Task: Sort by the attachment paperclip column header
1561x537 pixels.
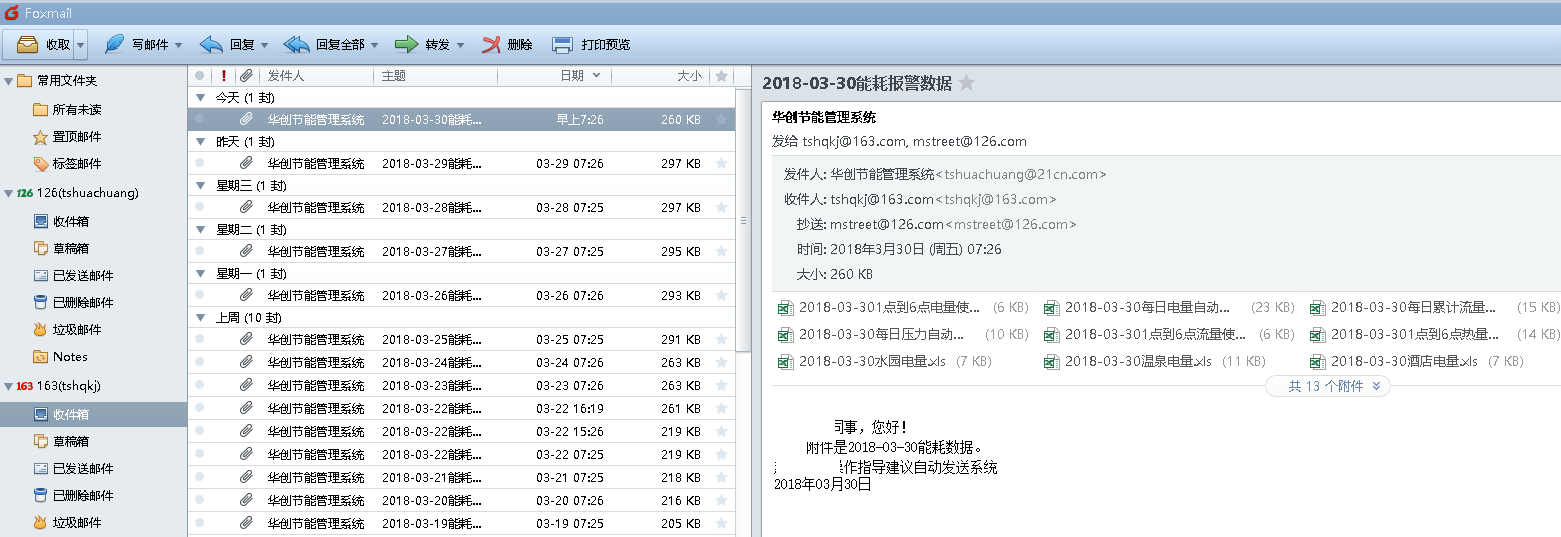Action: click(246, 76)
